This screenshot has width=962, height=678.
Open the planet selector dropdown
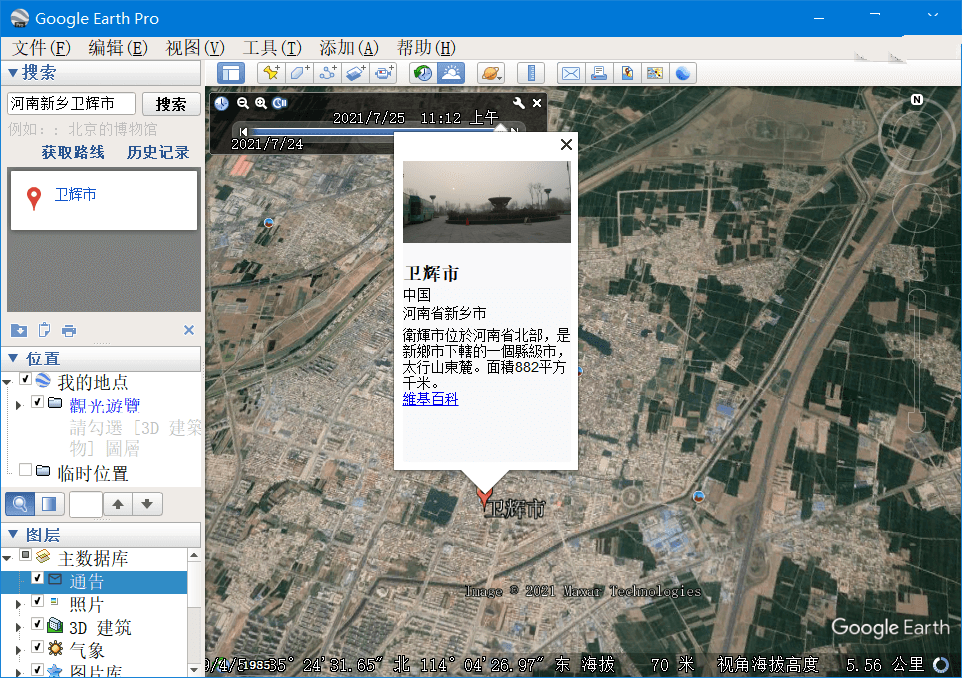(490, 73)
